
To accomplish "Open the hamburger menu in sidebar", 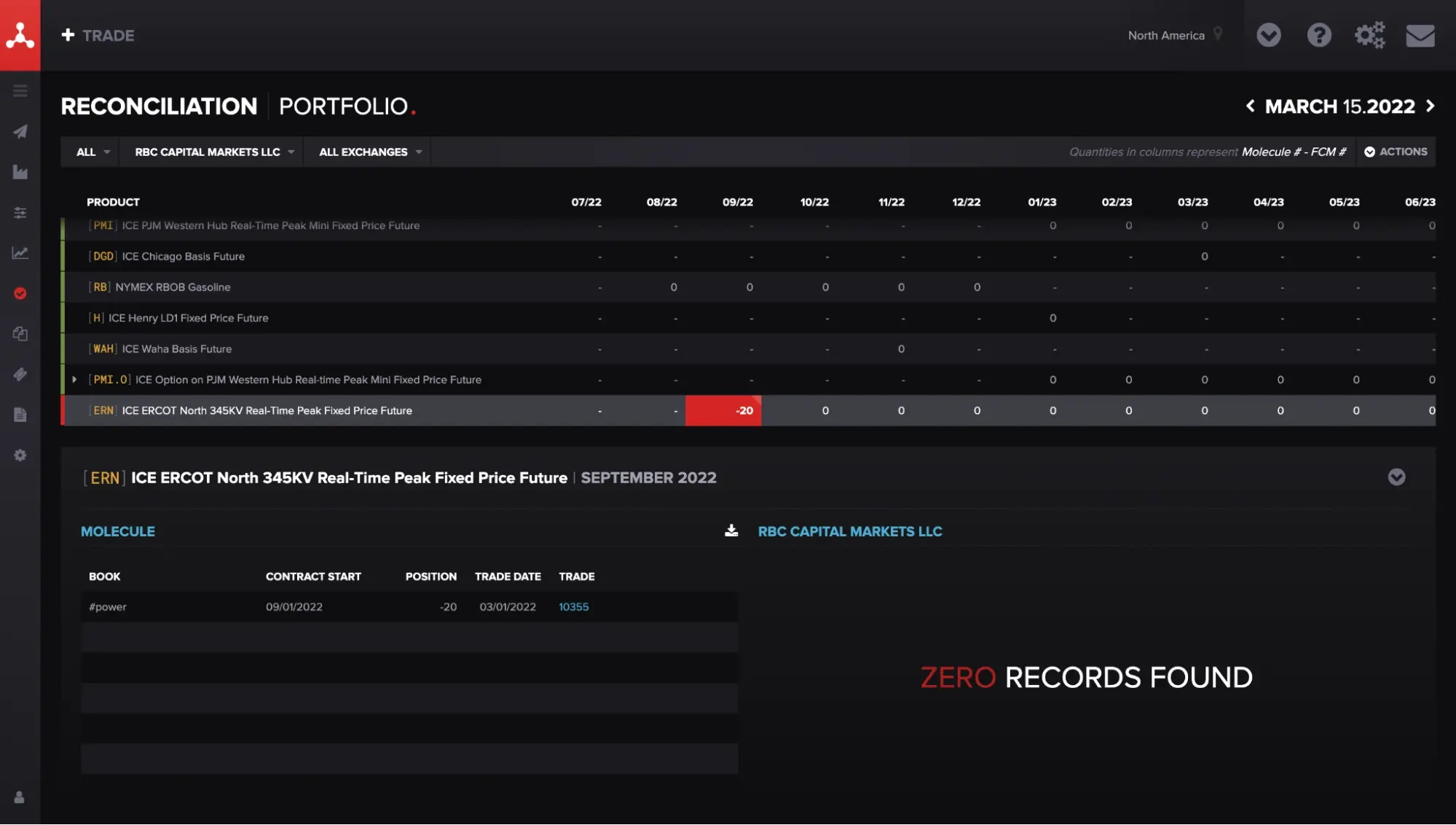I will (x=20, y=91).
